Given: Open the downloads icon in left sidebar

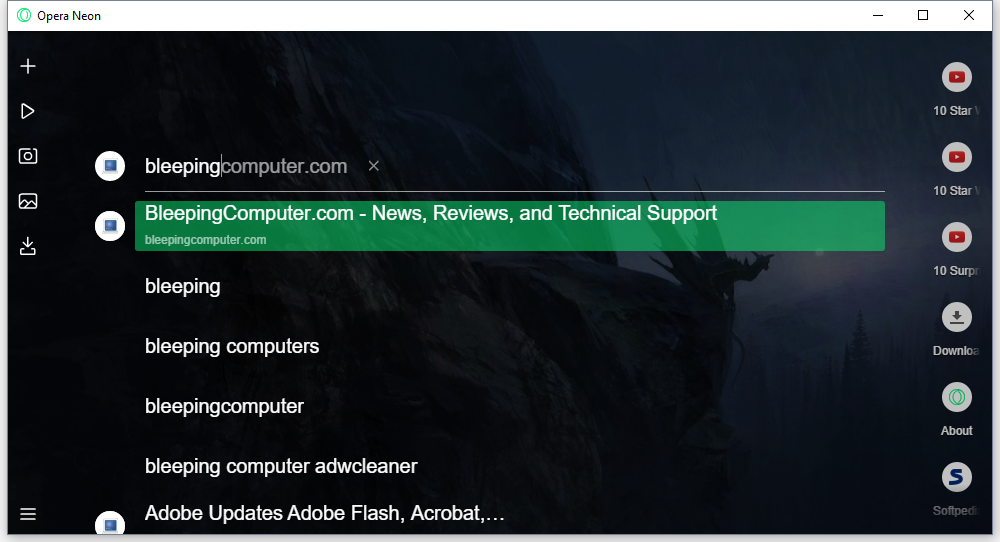Looking at the screenshot, I should click(28, 246).
